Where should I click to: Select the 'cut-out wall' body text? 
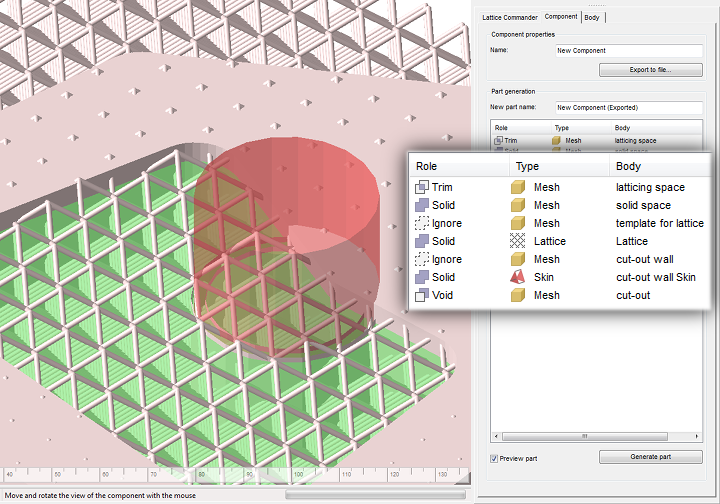(645, 259)
